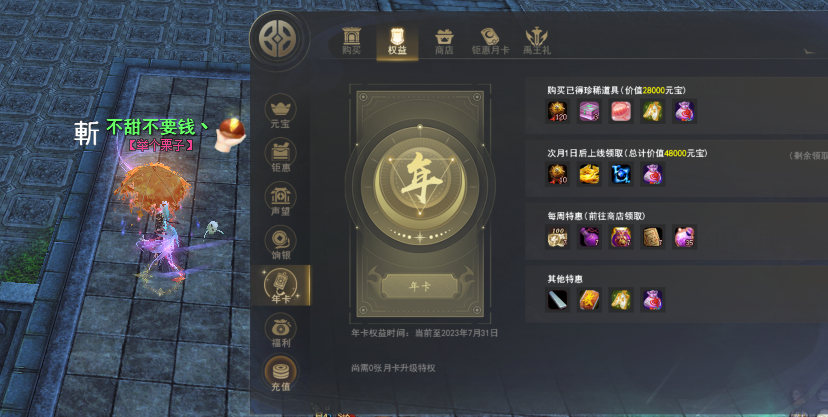Select the 年卡 sidebar entry
Viewport: 828px width, 417px height.
[x=280, y=286]
